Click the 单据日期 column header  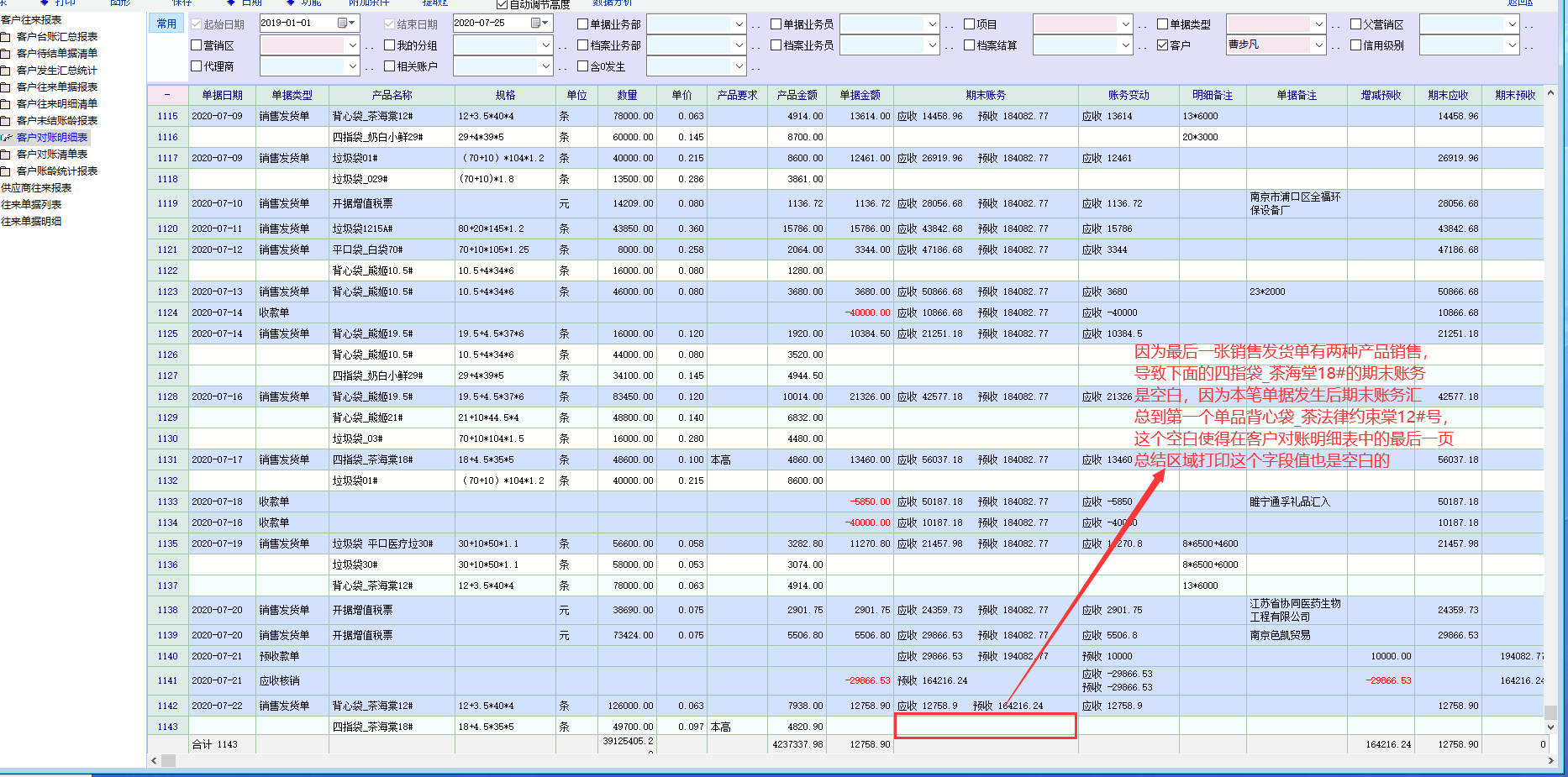click(x=222, y=96)
